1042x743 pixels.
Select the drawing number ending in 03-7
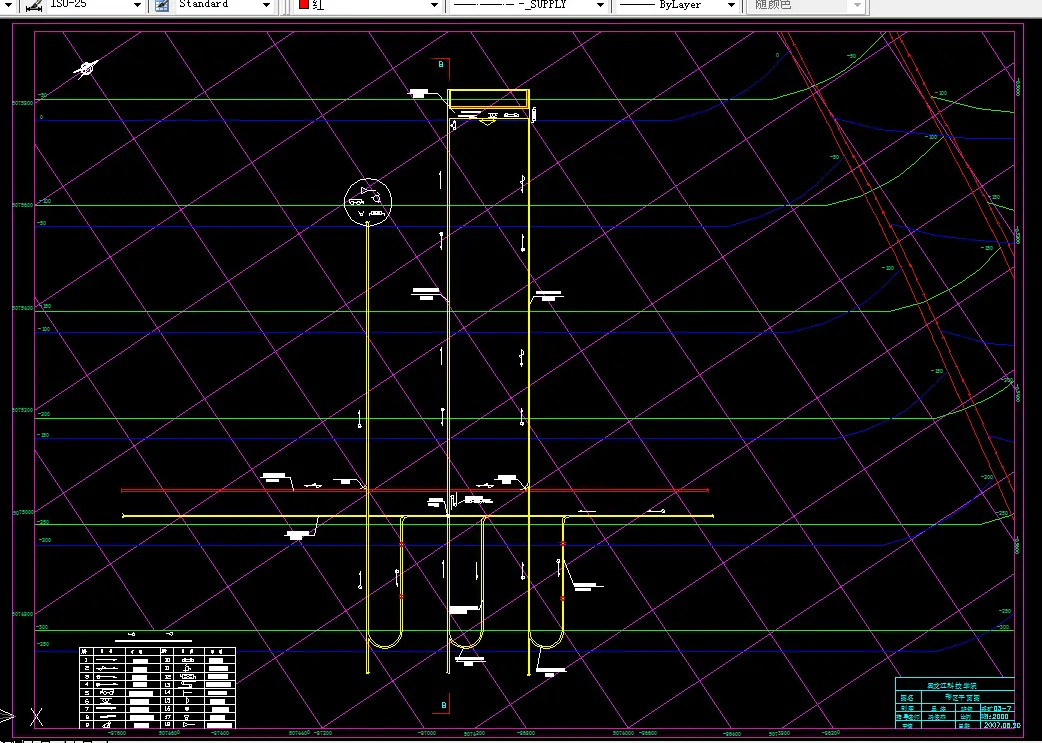pyautogui.click(x=996, y=708)
